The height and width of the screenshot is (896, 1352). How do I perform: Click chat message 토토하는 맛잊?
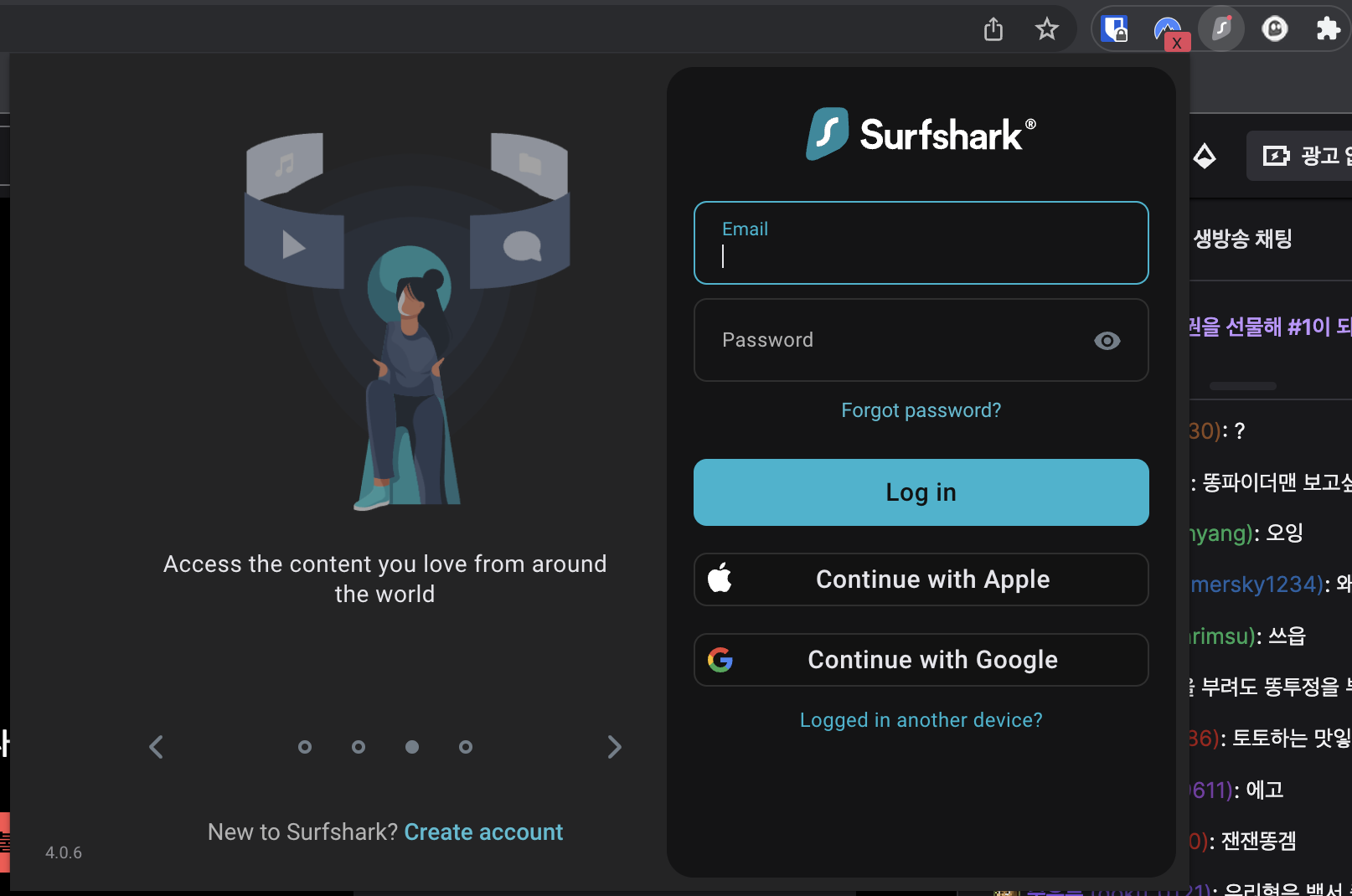(1292, 738)
